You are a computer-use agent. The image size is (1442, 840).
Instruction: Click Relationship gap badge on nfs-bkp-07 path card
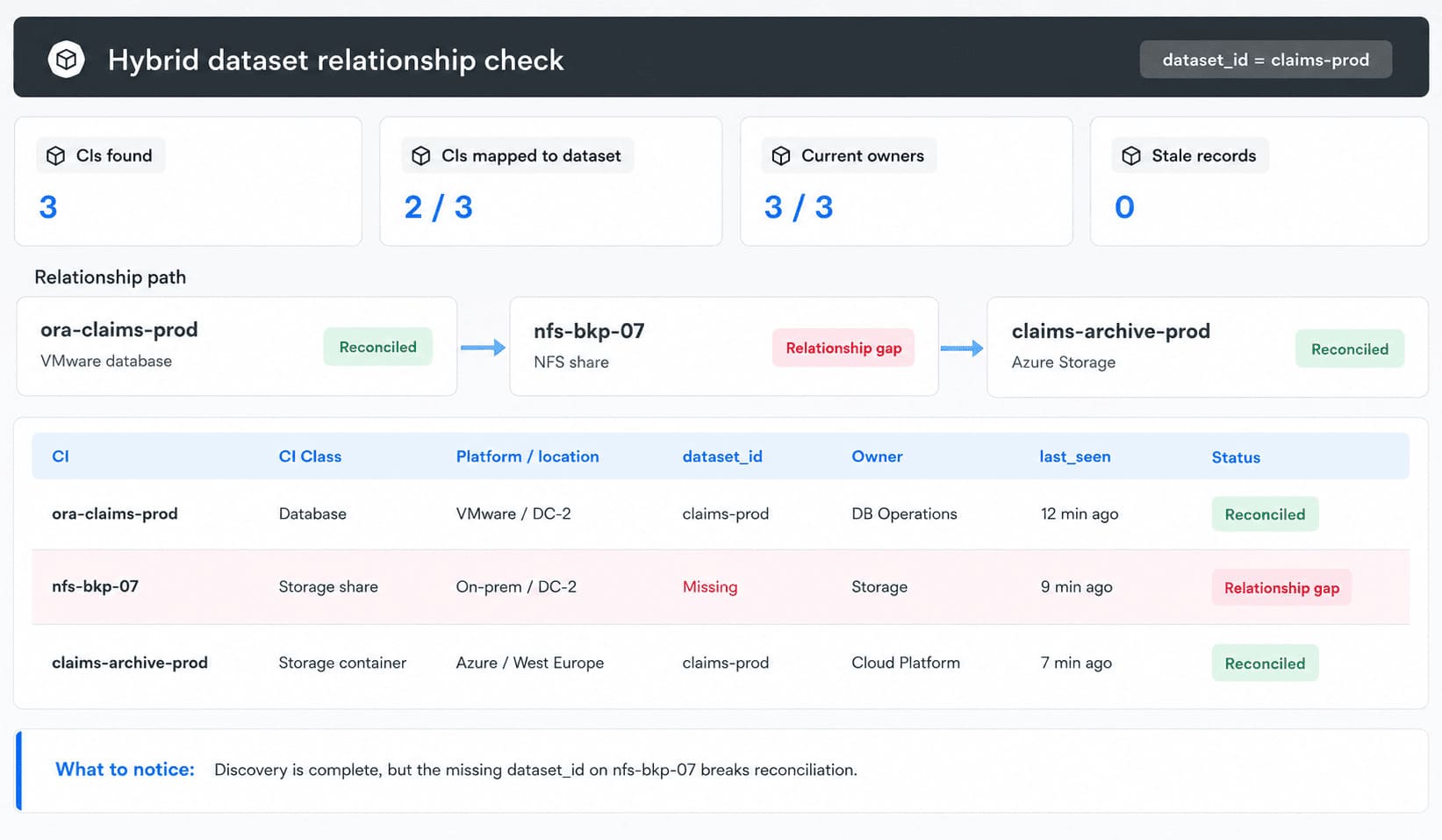pyautogui.click(x=843, y=348)
